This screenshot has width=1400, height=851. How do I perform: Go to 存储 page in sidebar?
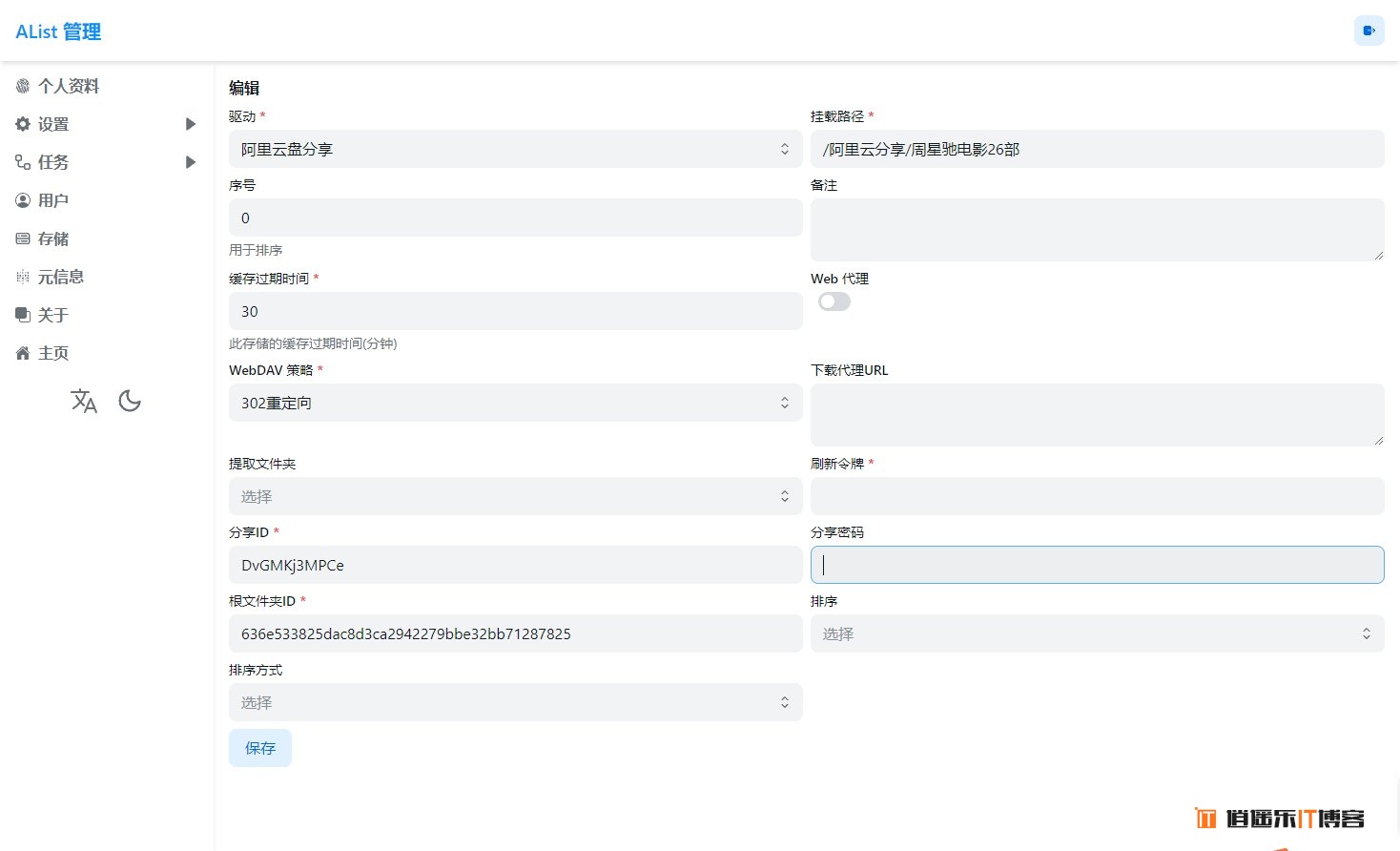click(53, 239)
